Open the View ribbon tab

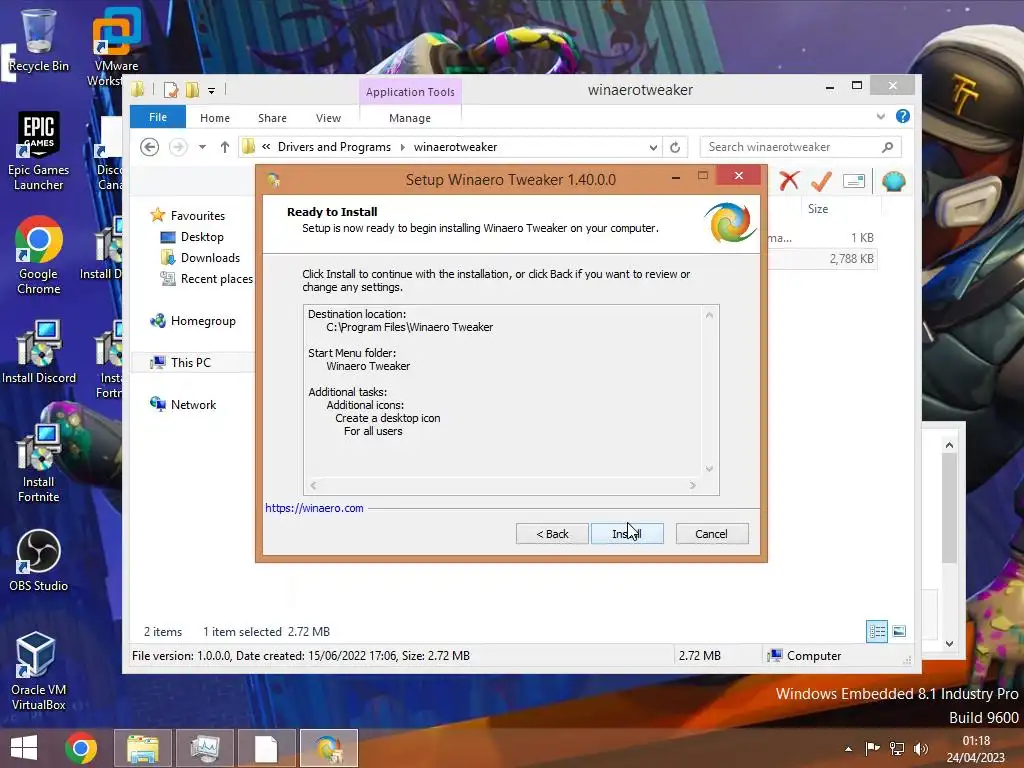click(328, 118)
